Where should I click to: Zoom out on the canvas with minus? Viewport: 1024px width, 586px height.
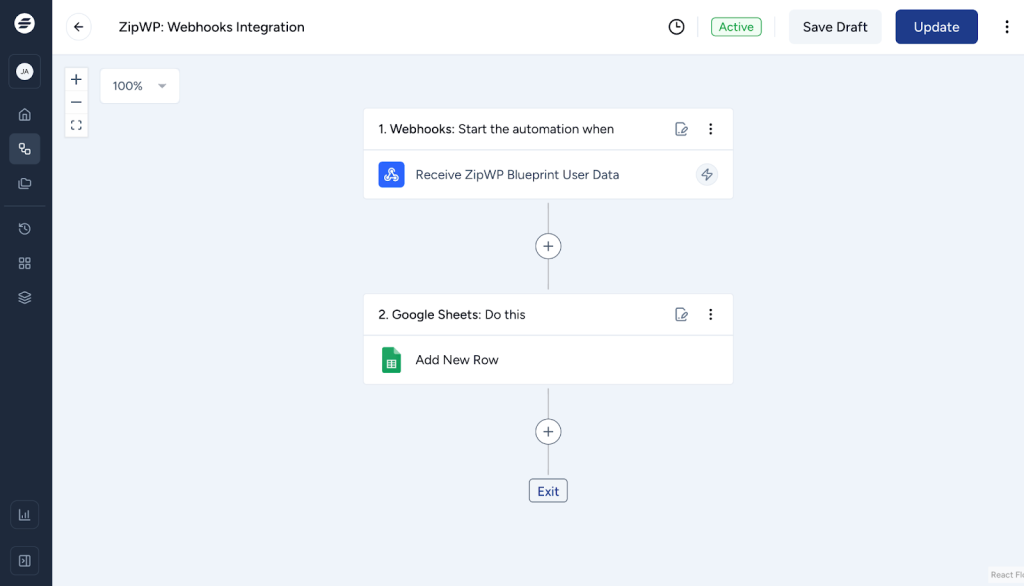(76, 102)
